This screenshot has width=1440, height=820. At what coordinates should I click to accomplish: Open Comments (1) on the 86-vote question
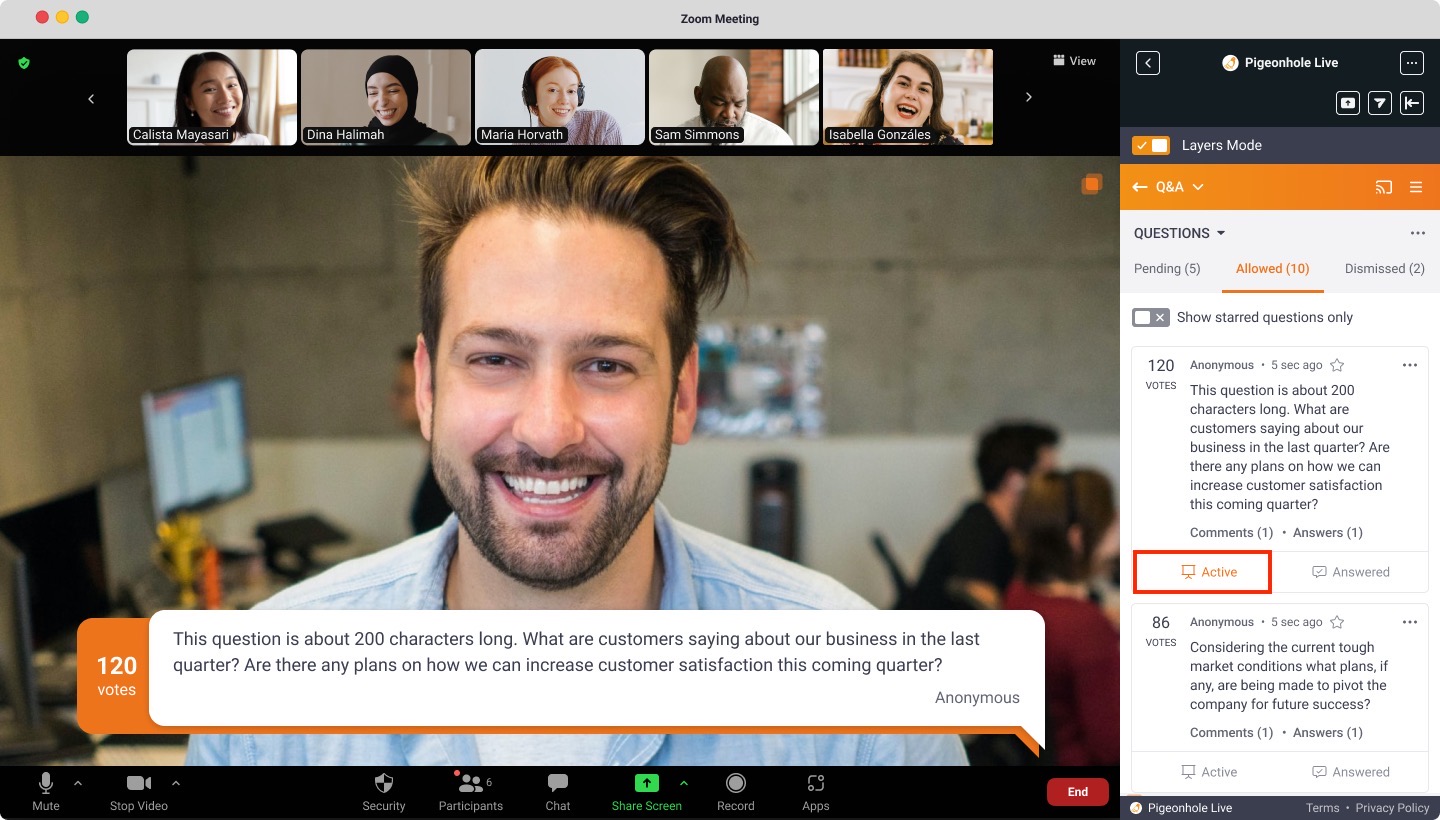[x=1231, y=732]
